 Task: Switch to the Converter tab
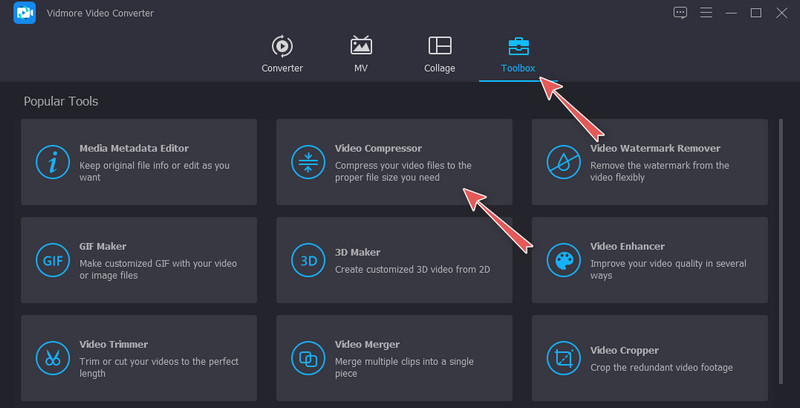(282, 54)
